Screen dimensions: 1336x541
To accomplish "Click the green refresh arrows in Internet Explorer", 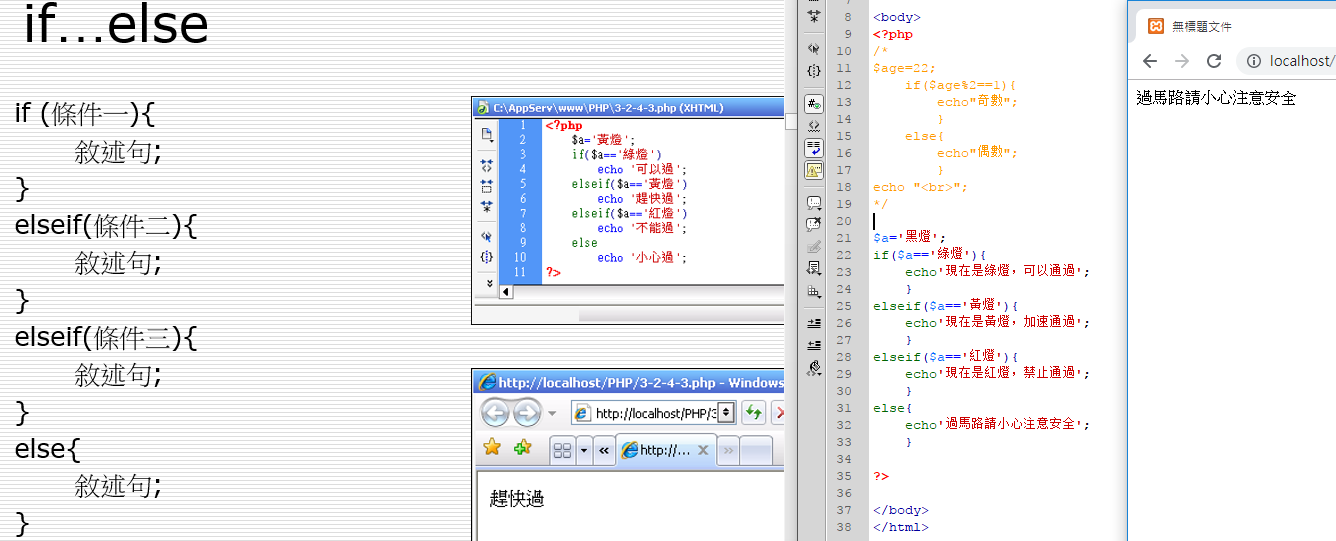I will click(x=753, y=412).
